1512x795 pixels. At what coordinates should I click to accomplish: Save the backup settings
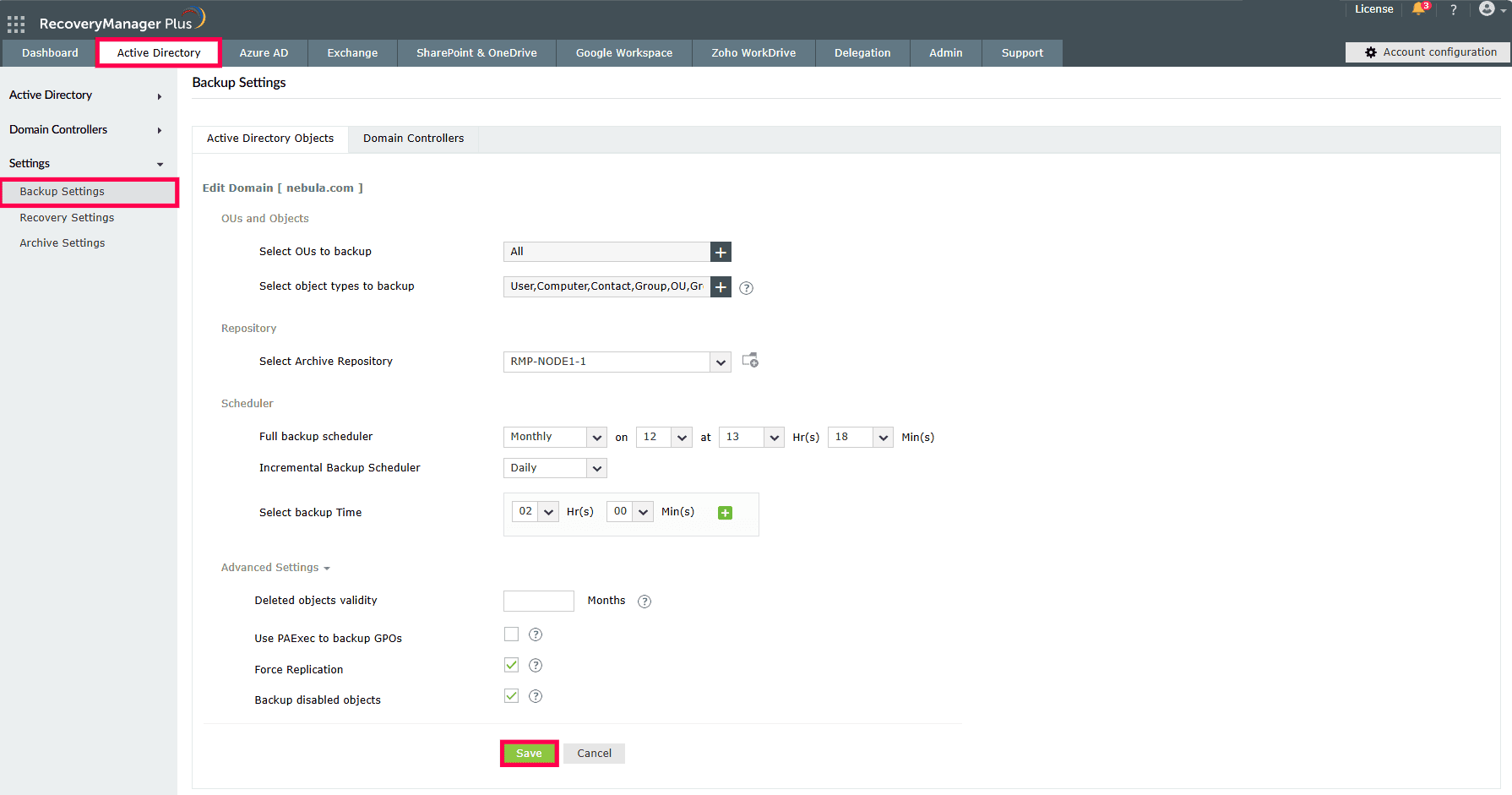529,754
